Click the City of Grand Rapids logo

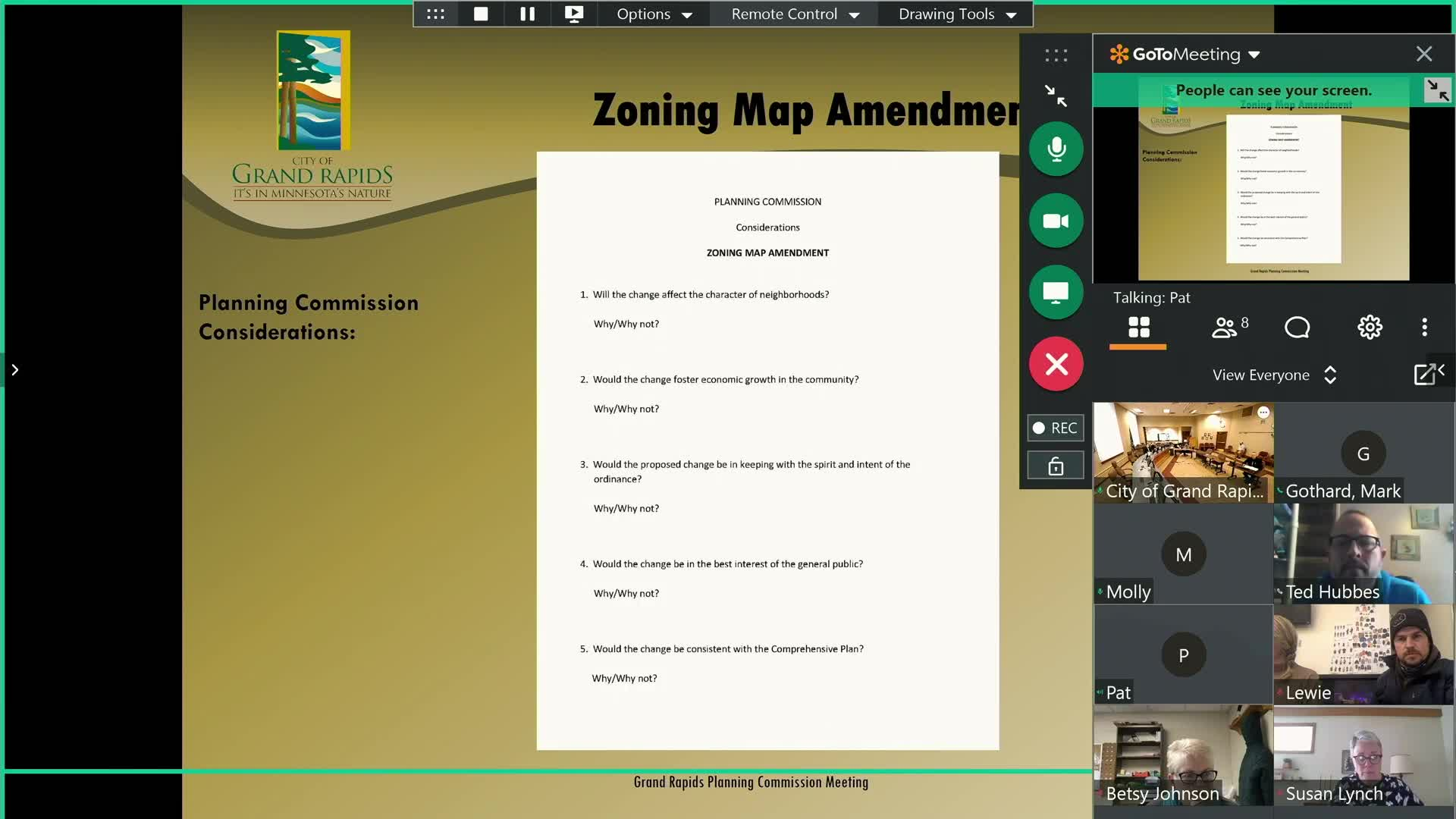click(x=312, y=115)
